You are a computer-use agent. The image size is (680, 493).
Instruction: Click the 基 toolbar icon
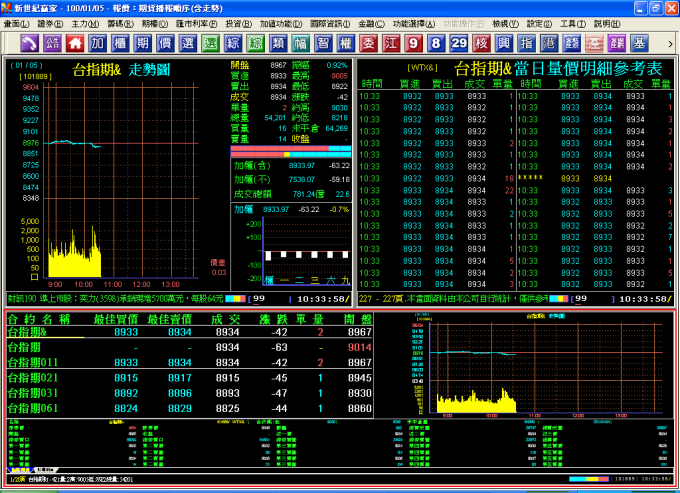tap(639, 43)
